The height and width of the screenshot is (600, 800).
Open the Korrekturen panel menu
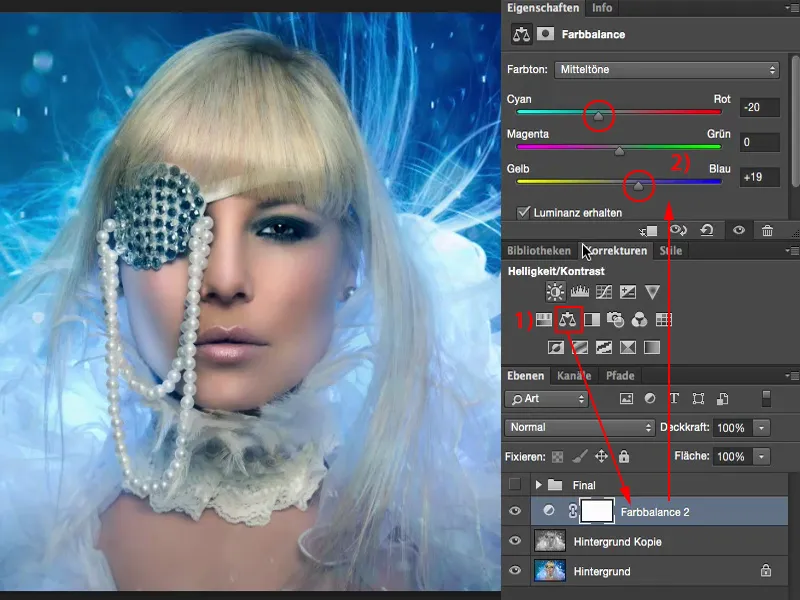pos(792,251)
